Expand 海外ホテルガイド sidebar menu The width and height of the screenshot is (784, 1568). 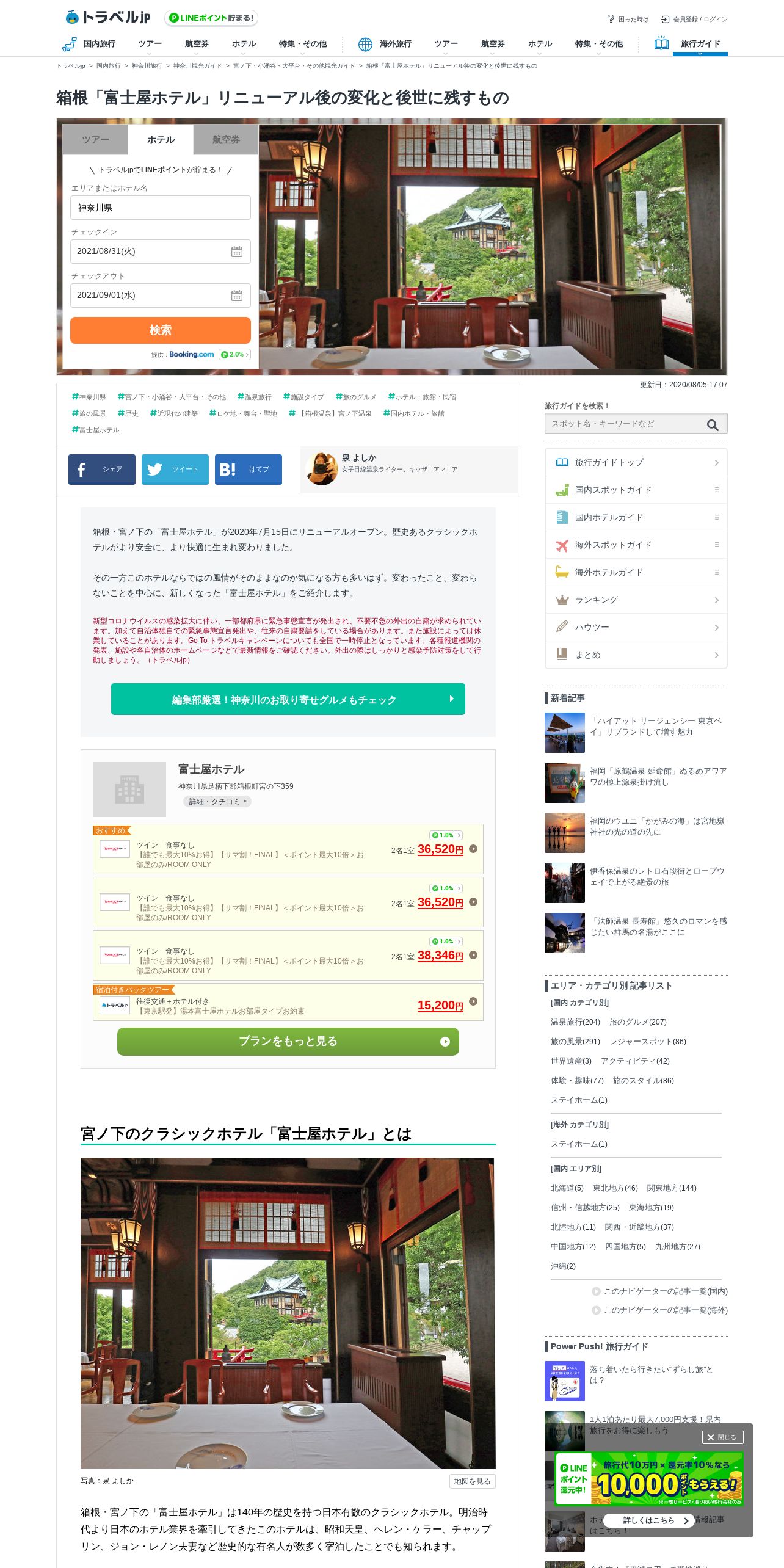coord(636,572)
